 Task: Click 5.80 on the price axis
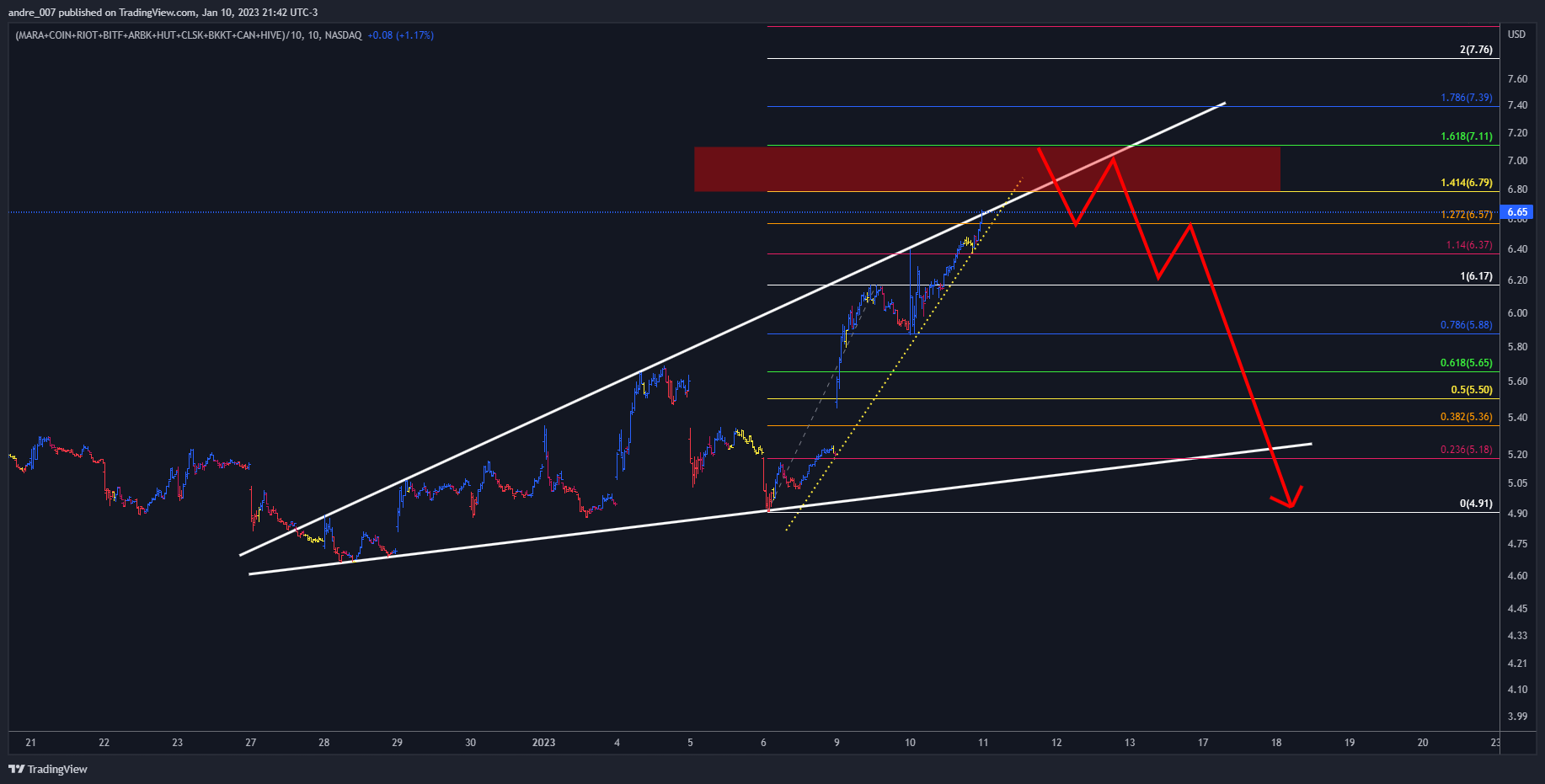tap(1517, 347)
